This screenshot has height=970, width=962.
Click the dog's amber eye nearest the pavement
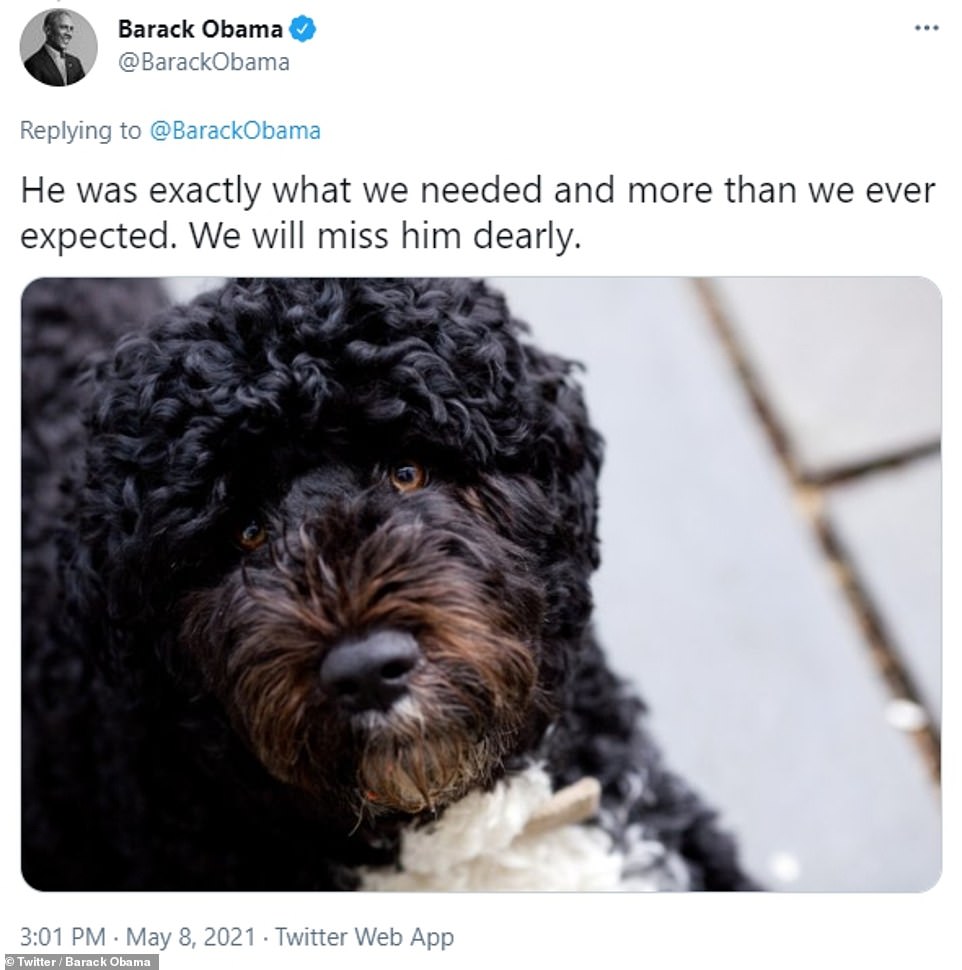[x=408, y=476]
